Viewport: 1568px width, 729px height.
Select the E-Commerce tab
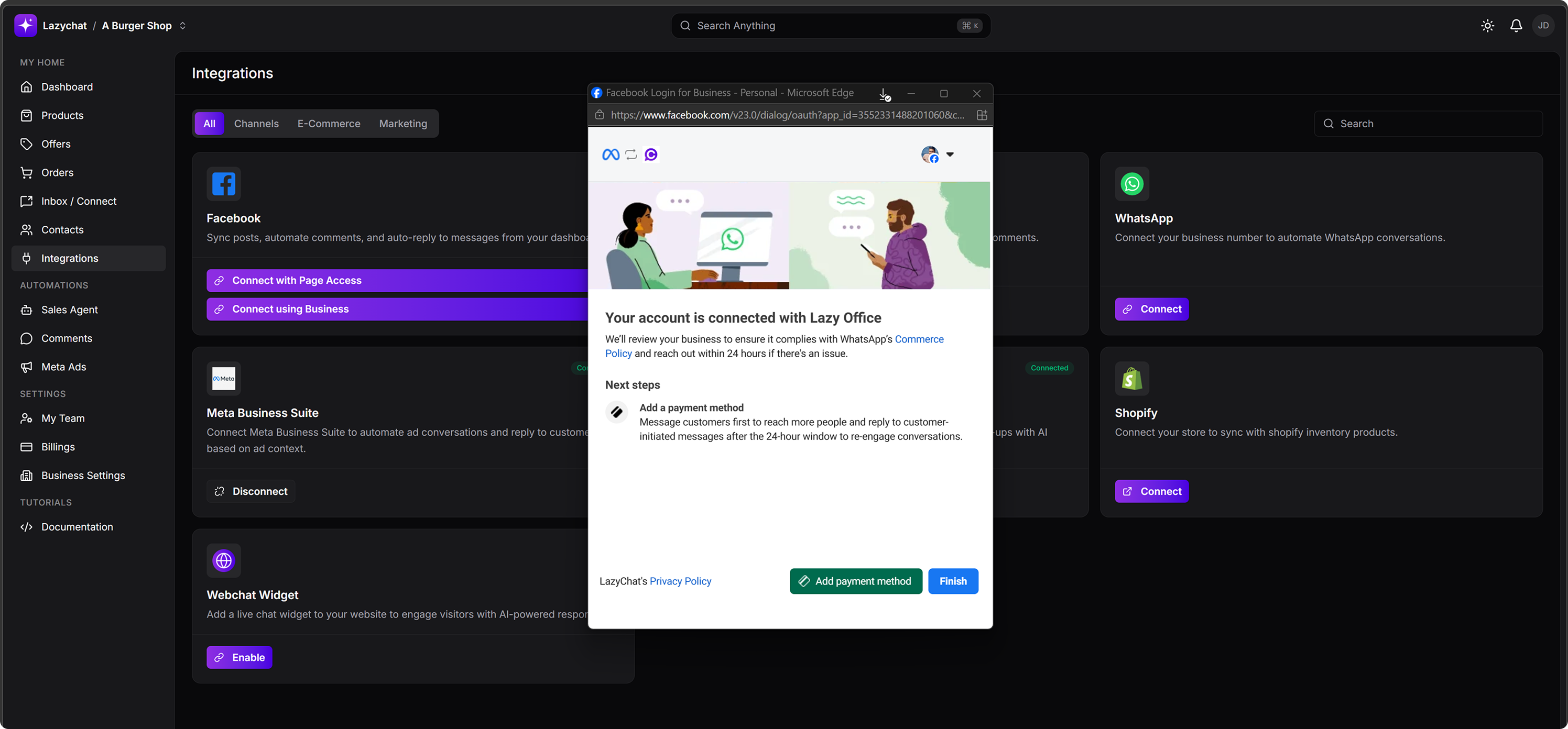(329, 124)
